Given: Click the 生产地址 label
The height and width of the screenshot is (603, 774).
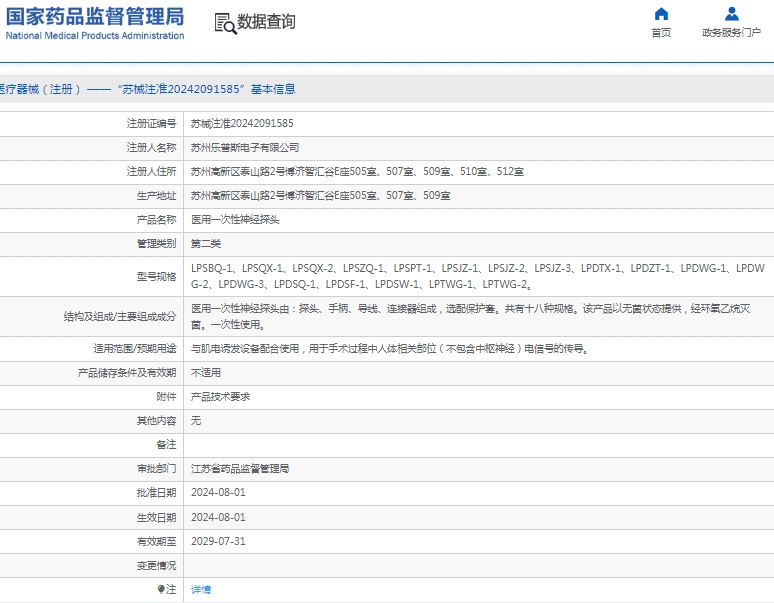Looking at the screenshot, I should 156,196.
